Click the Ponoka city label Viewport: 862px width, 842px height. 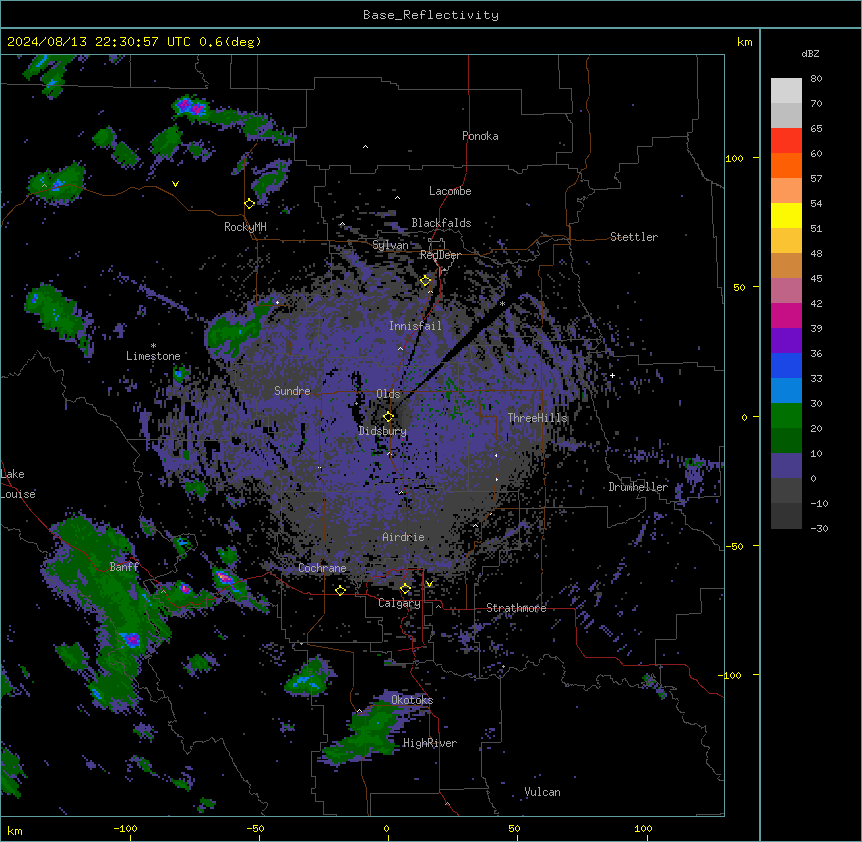coord(480,136)
